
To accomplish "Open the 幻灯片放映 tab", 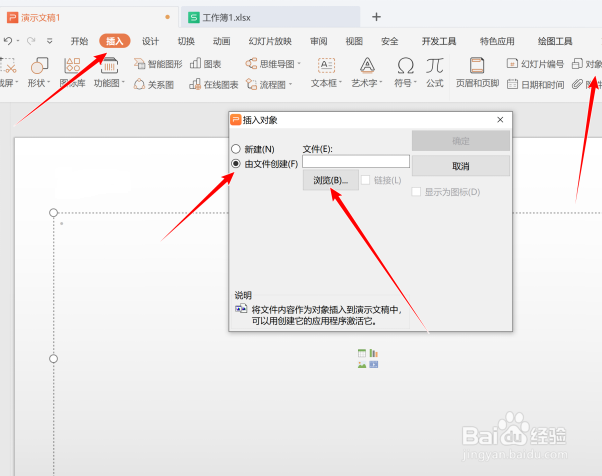I will [x=270, y=41].
